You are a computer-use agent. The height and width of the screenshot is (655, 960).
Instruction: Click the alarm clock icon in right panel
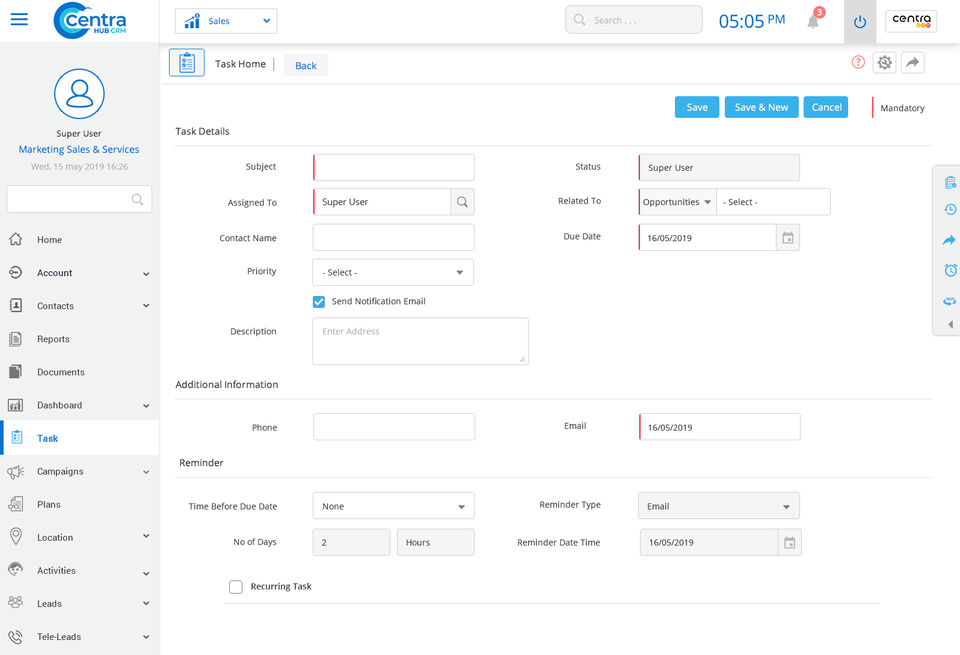pos(950,270)
